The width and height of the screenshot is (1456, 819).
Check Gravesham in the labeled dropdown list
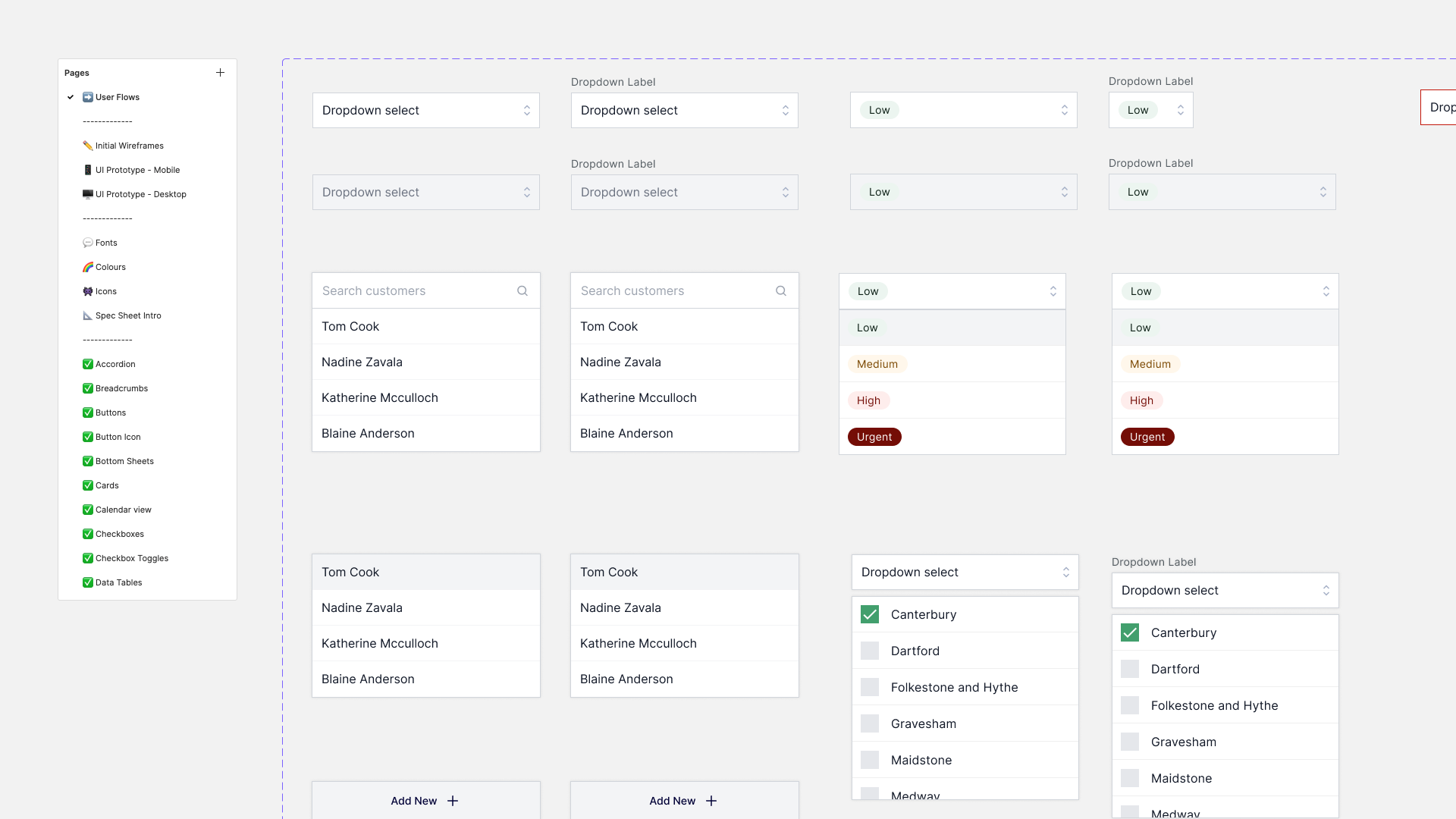coord(1130,742)
